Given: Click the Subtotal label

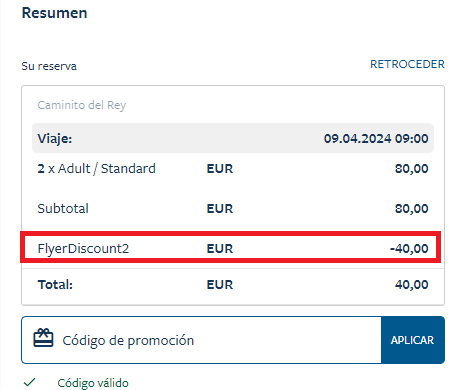Looking at the screenshot, I should [63, 209].
